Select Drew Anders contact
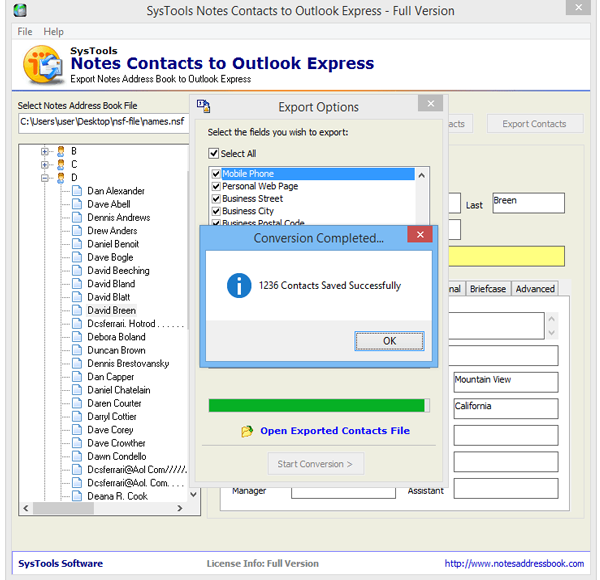600x580 pixels. tap(112, 231)
